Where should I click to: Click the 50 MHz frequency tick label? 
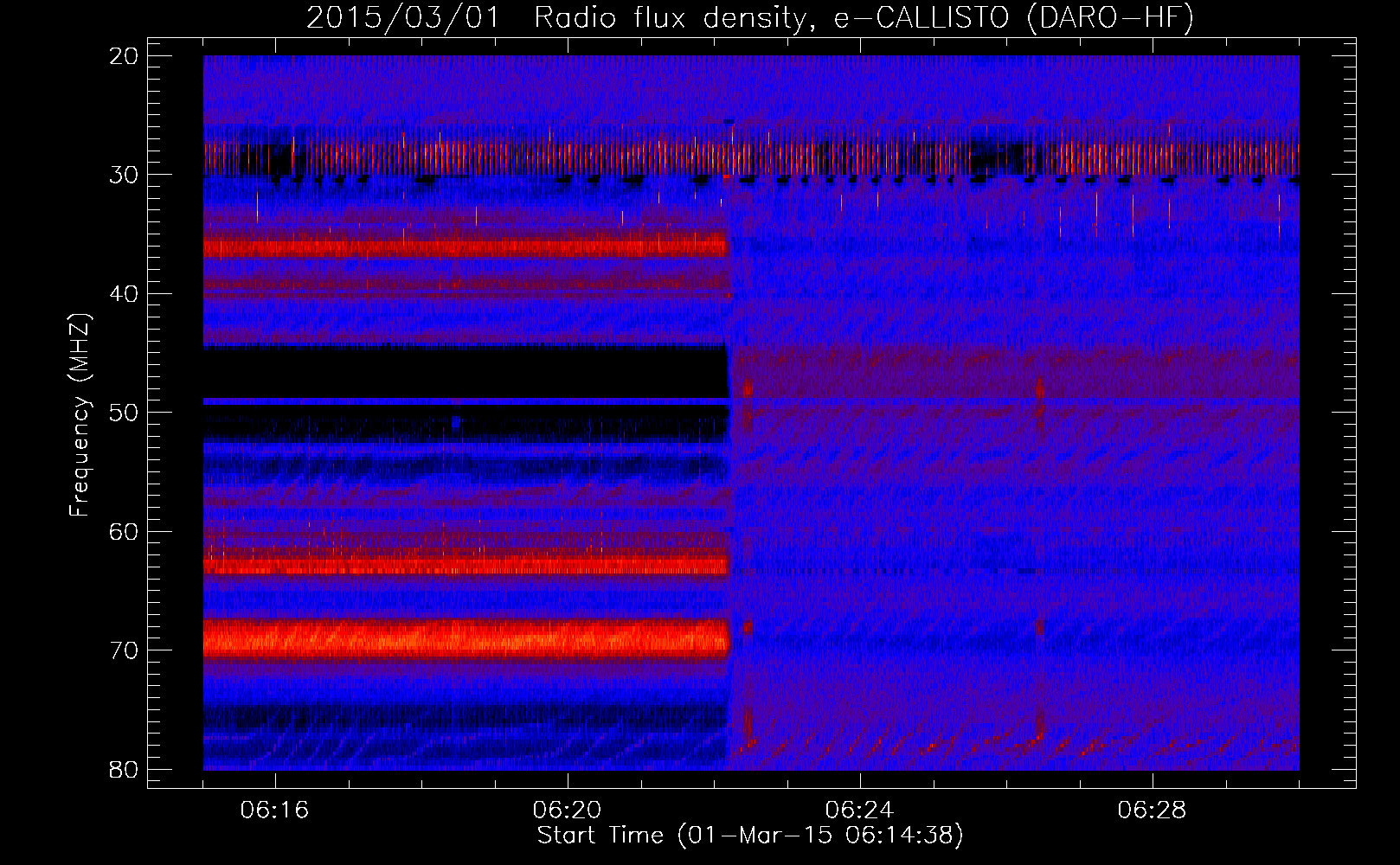tap(125, 413)
